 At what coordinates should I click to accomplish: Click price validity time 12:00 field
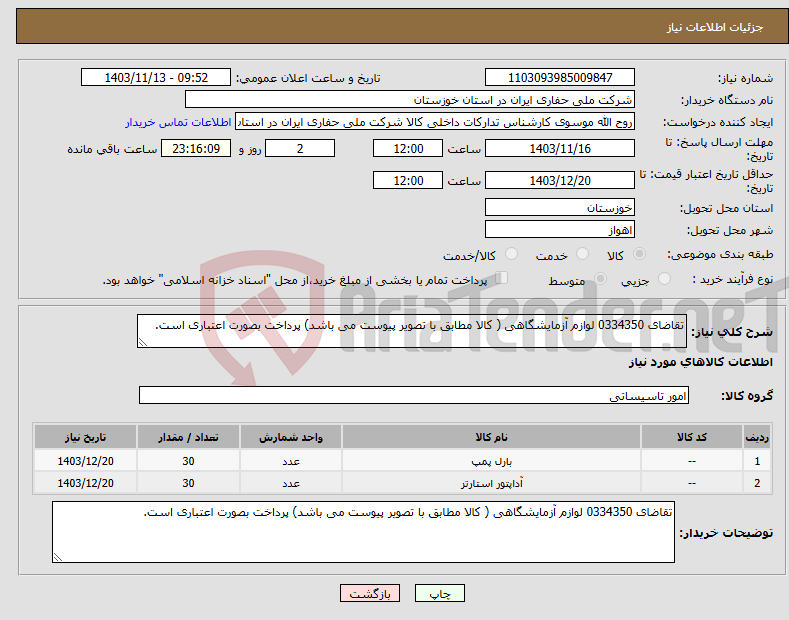click(x=408, y=180)
